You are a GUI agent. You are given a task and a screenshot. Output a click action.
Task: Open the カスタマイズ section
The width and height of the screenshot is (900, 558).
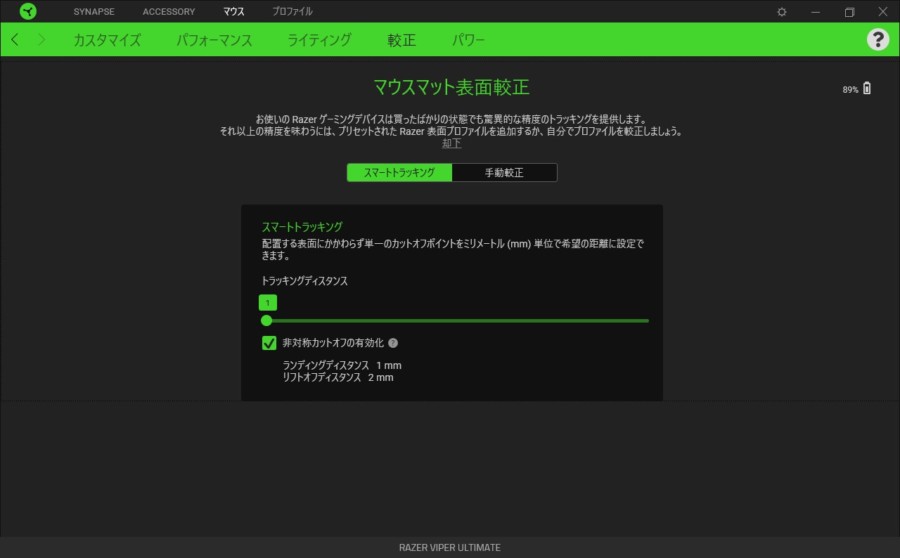(x=107, y=40)
